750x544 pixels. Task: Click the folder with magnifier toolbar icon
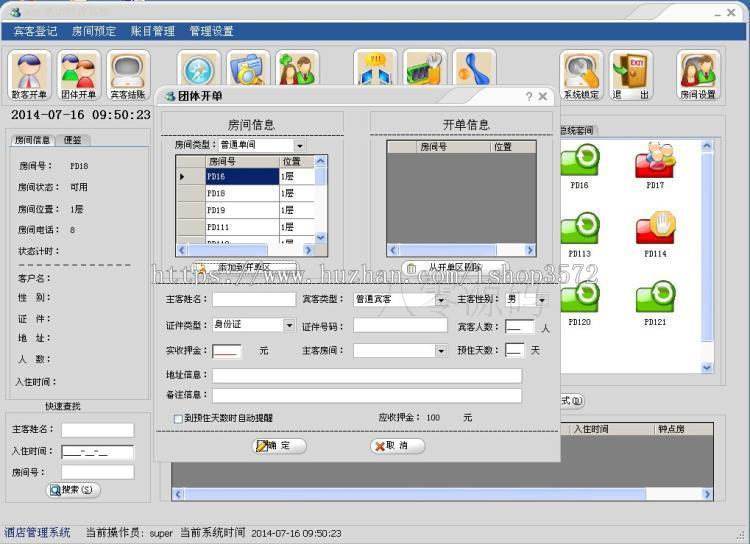[248, 68]
